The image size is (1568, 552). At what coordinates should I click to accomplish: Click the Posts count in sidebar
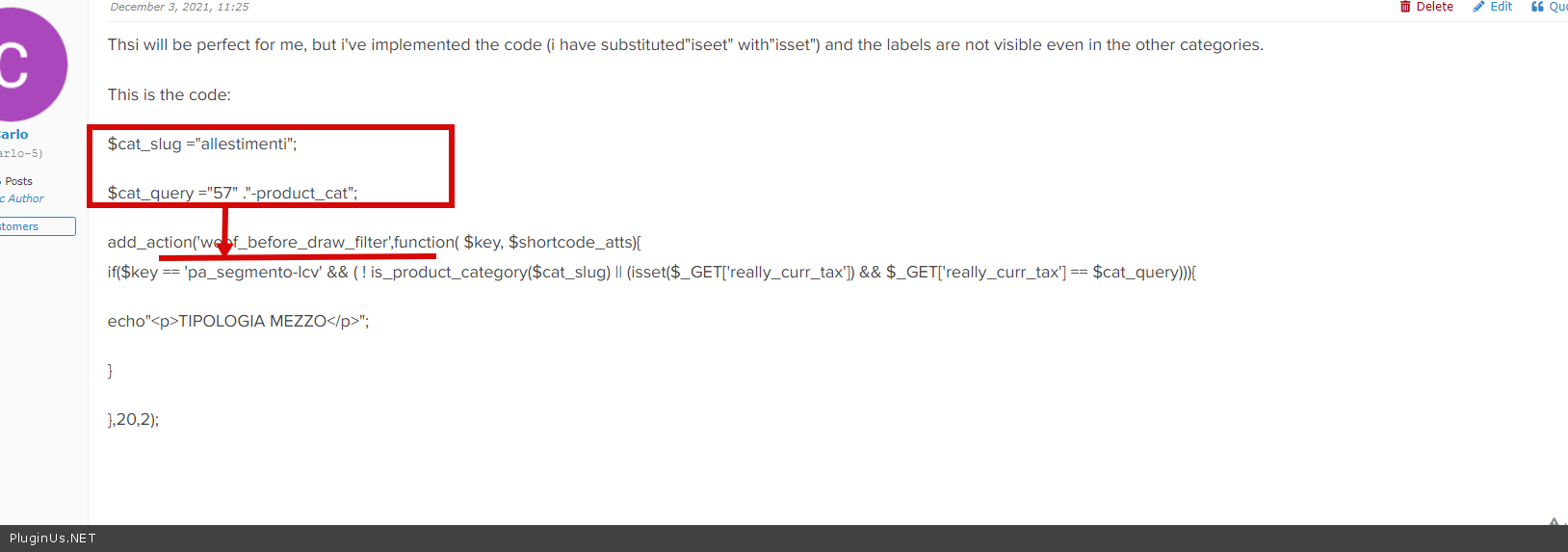(17, 181)
